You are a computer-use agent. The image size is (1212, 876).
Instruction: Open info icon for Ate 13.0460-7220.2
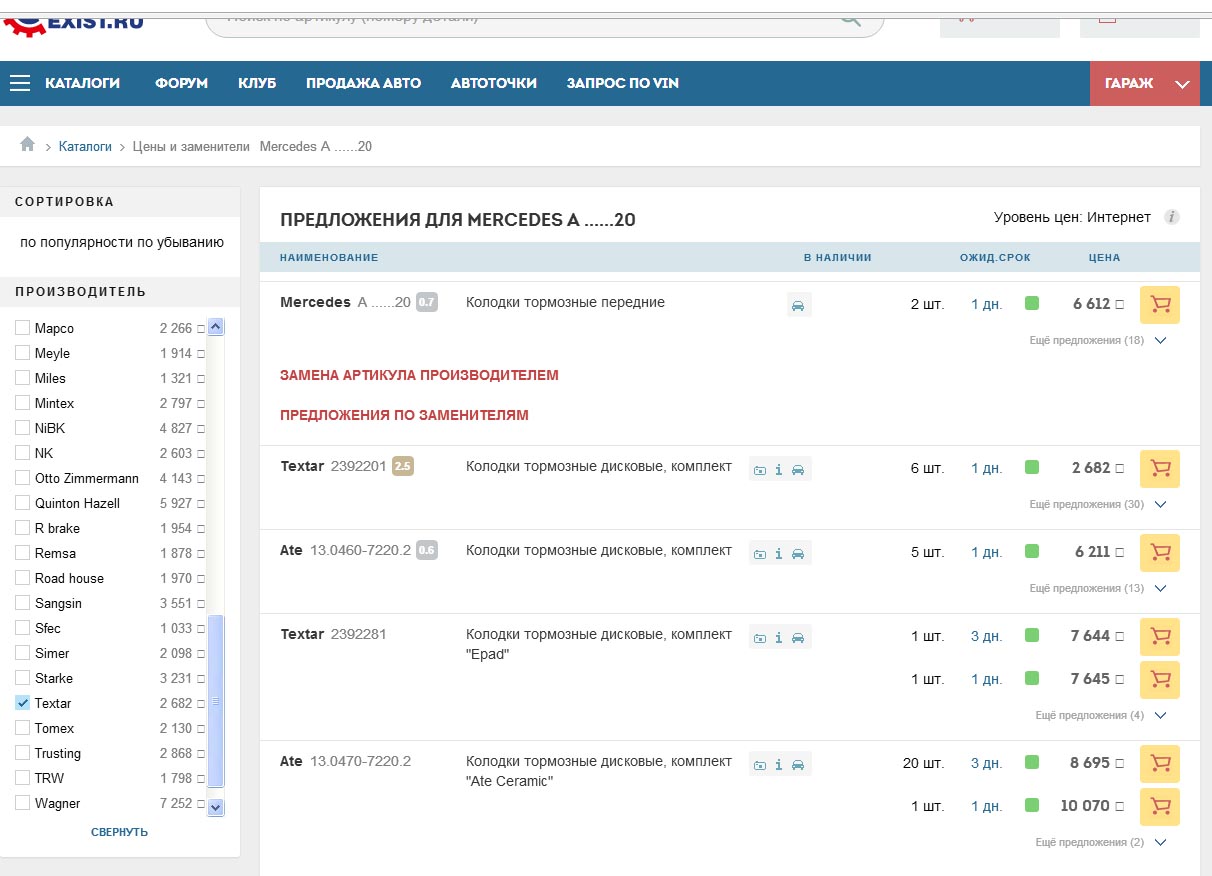point(779,553)
